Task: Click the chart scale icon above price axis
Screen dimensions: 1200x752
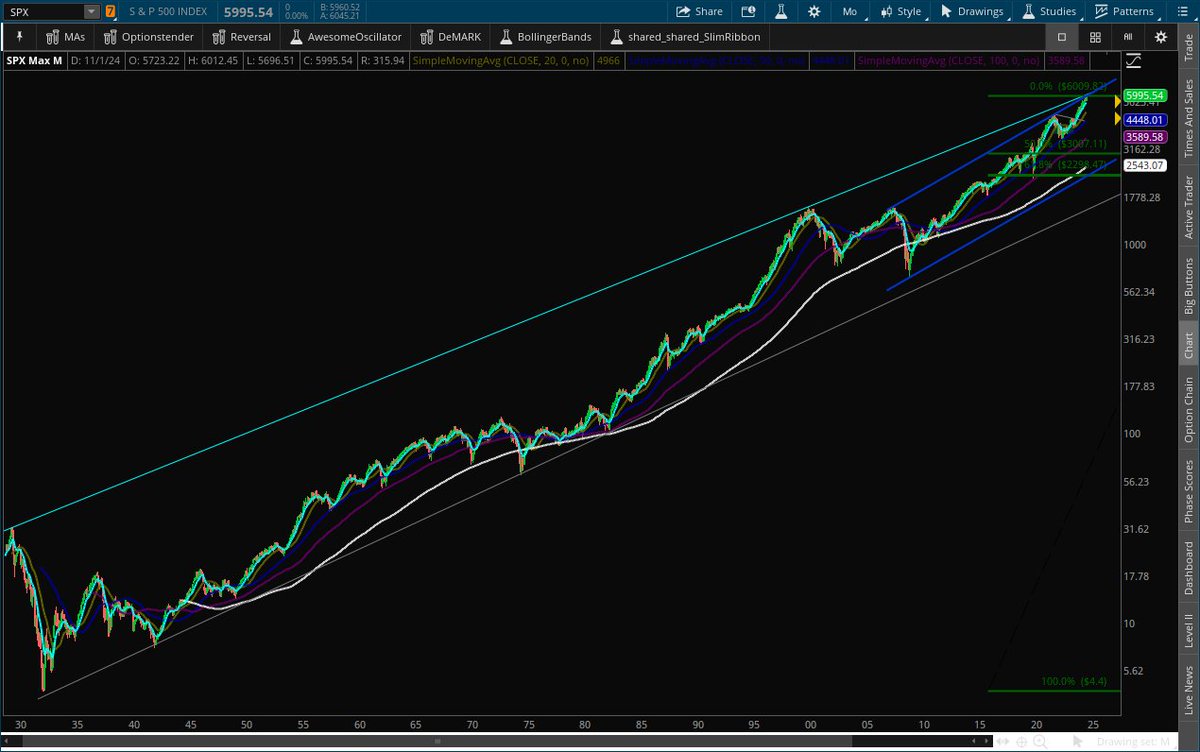Action: point(1133,60)
